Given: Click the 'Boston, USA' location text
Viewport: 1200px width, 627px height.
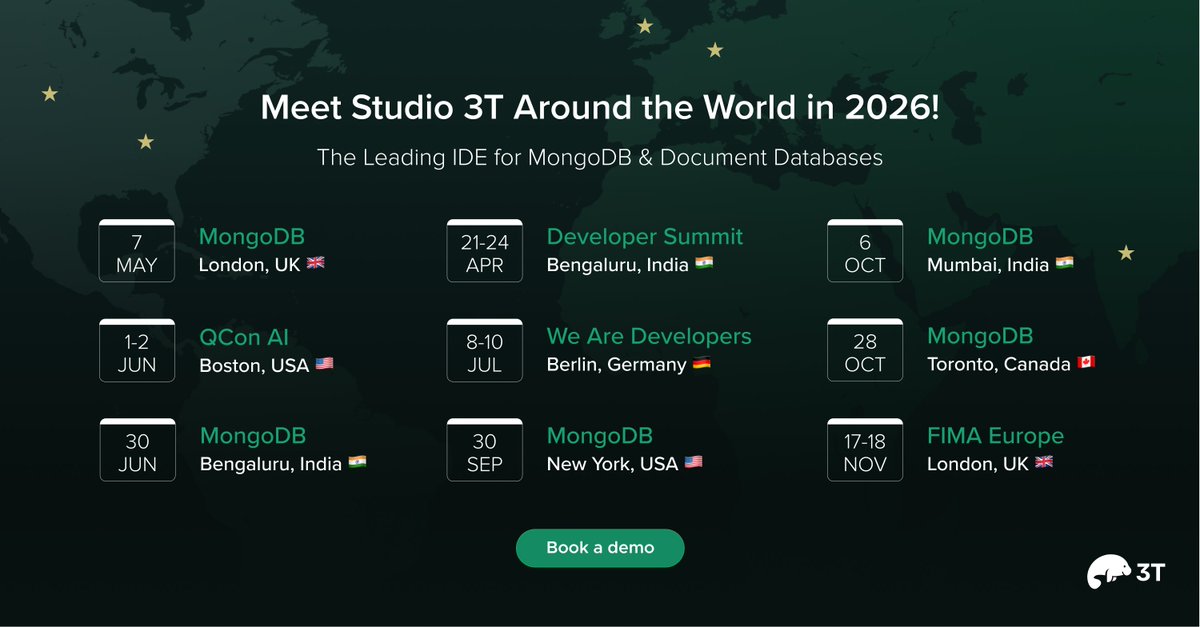Looking at the screenshot, I should (x=254, y=365).
